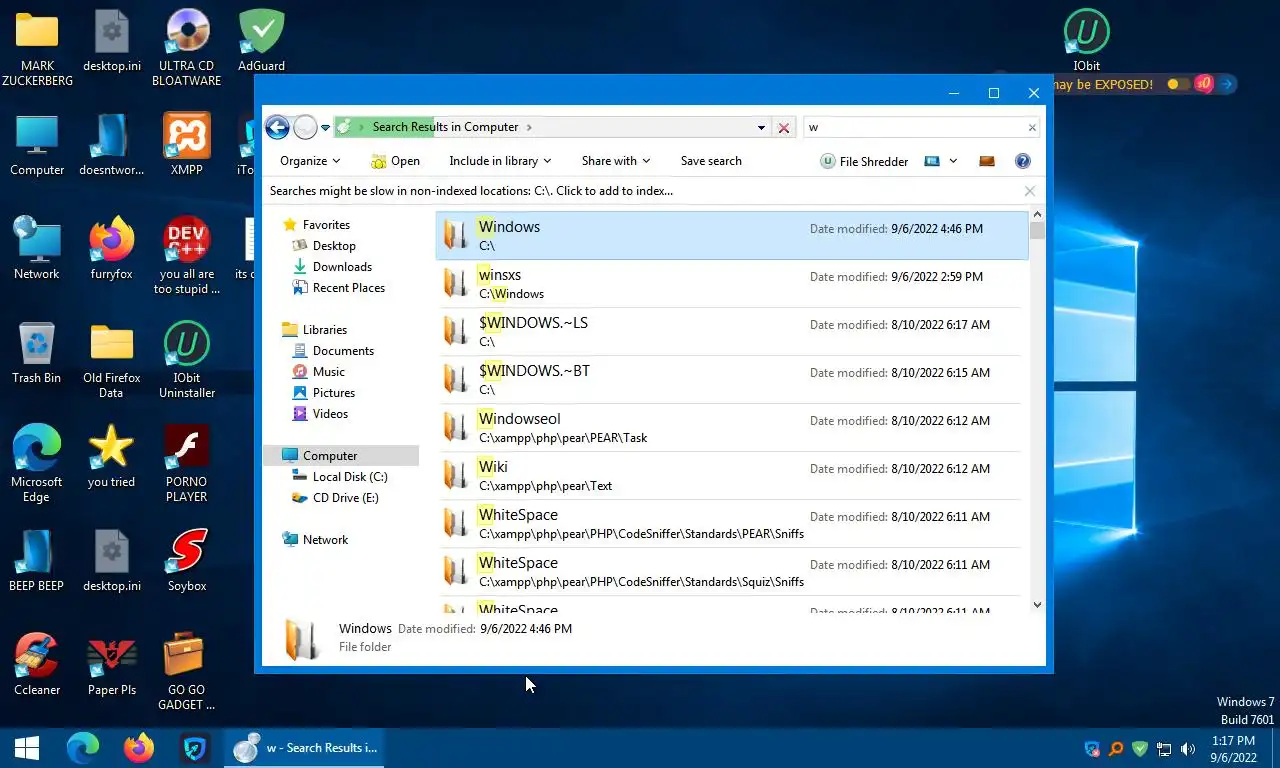The height and width of the screenshot is (768, 1280).
Task: Click the blue arrow on the EXPOSED banner
Action: [1227, 85]
